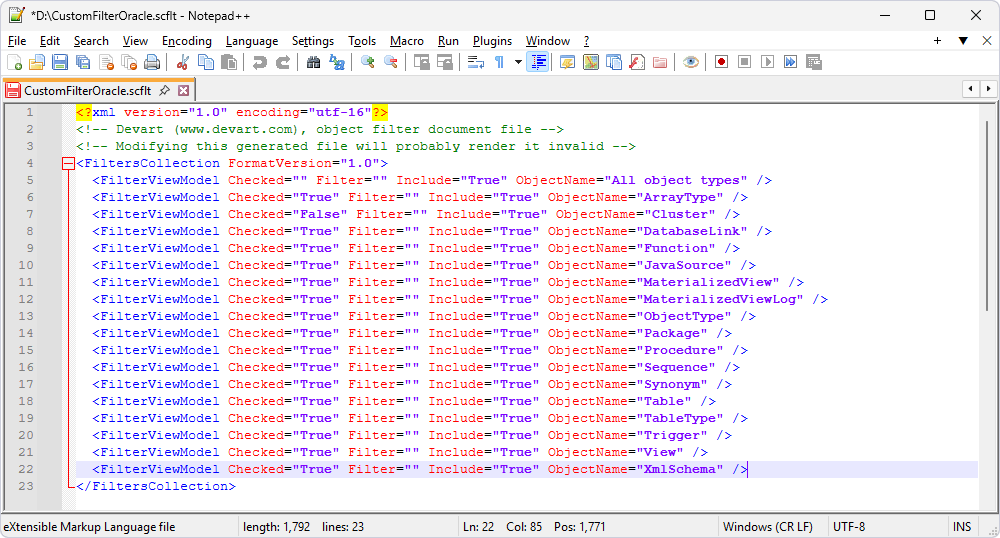Toggle the indent guide button

tap(538, 62)
